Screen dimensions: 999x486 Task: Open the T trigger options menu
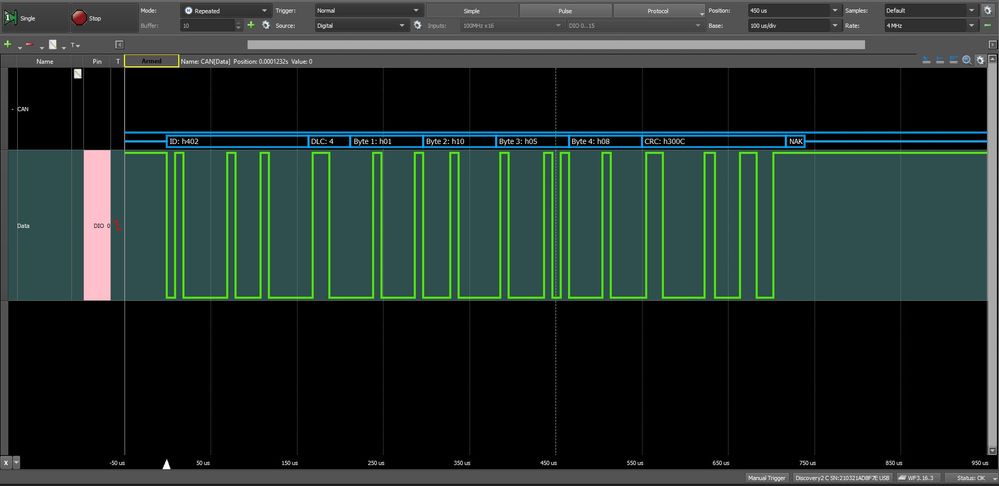[75, 45]
